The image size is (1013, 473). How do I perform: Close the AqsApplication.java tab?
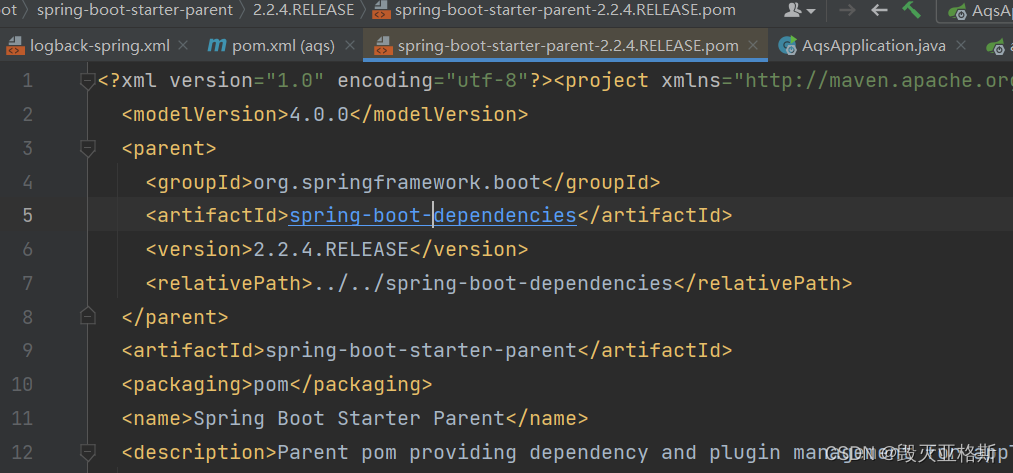pyautogui.click(x=961, y=45)
